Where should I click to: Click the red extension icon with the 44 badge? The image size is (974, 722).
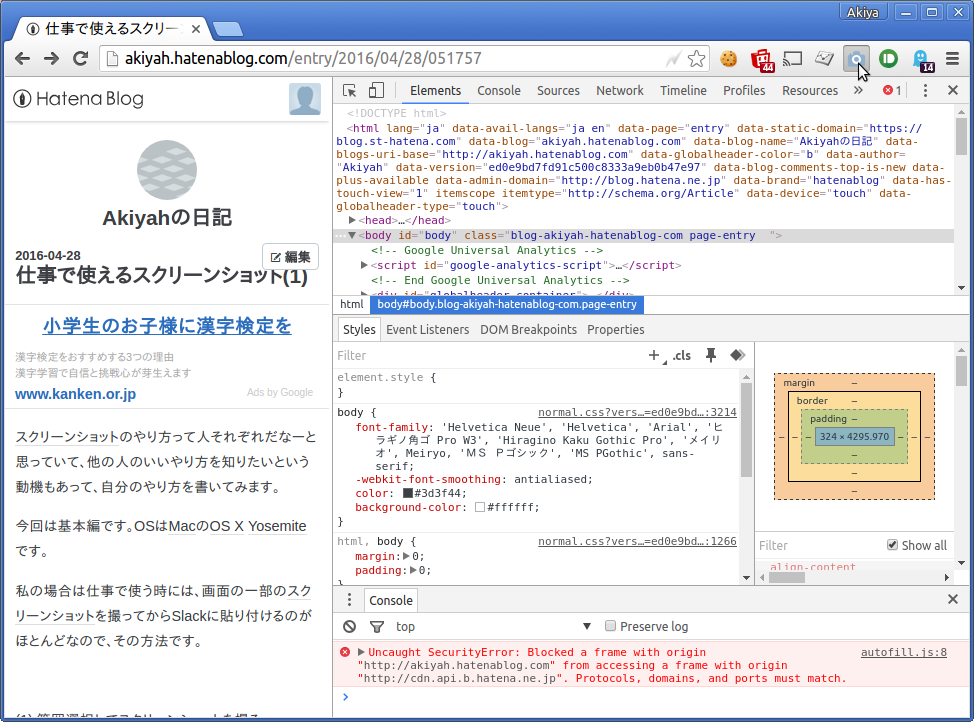(762, 60)
